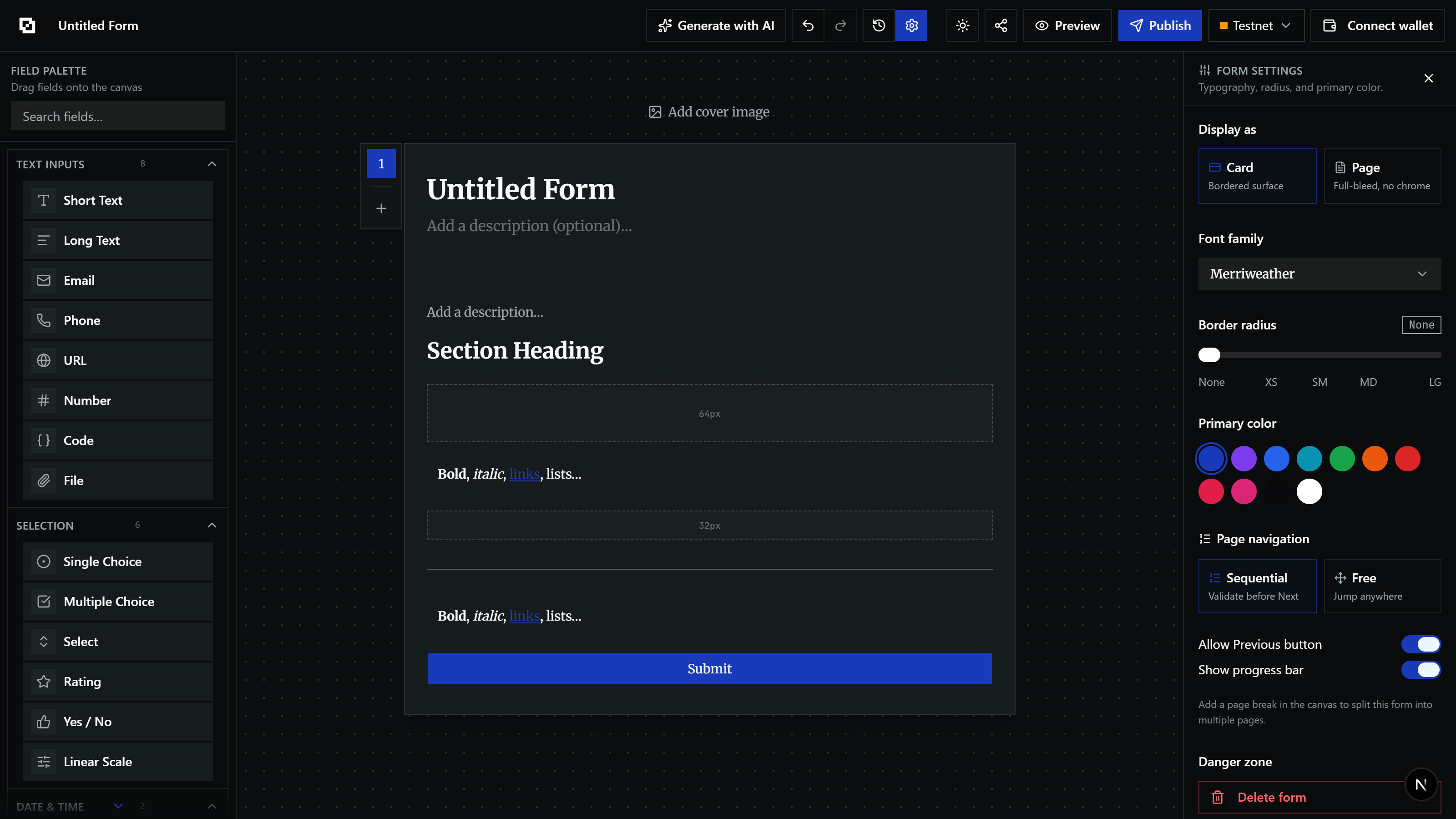Toggle the form settings gear icon
The image size is (1456, 819).
911,25
